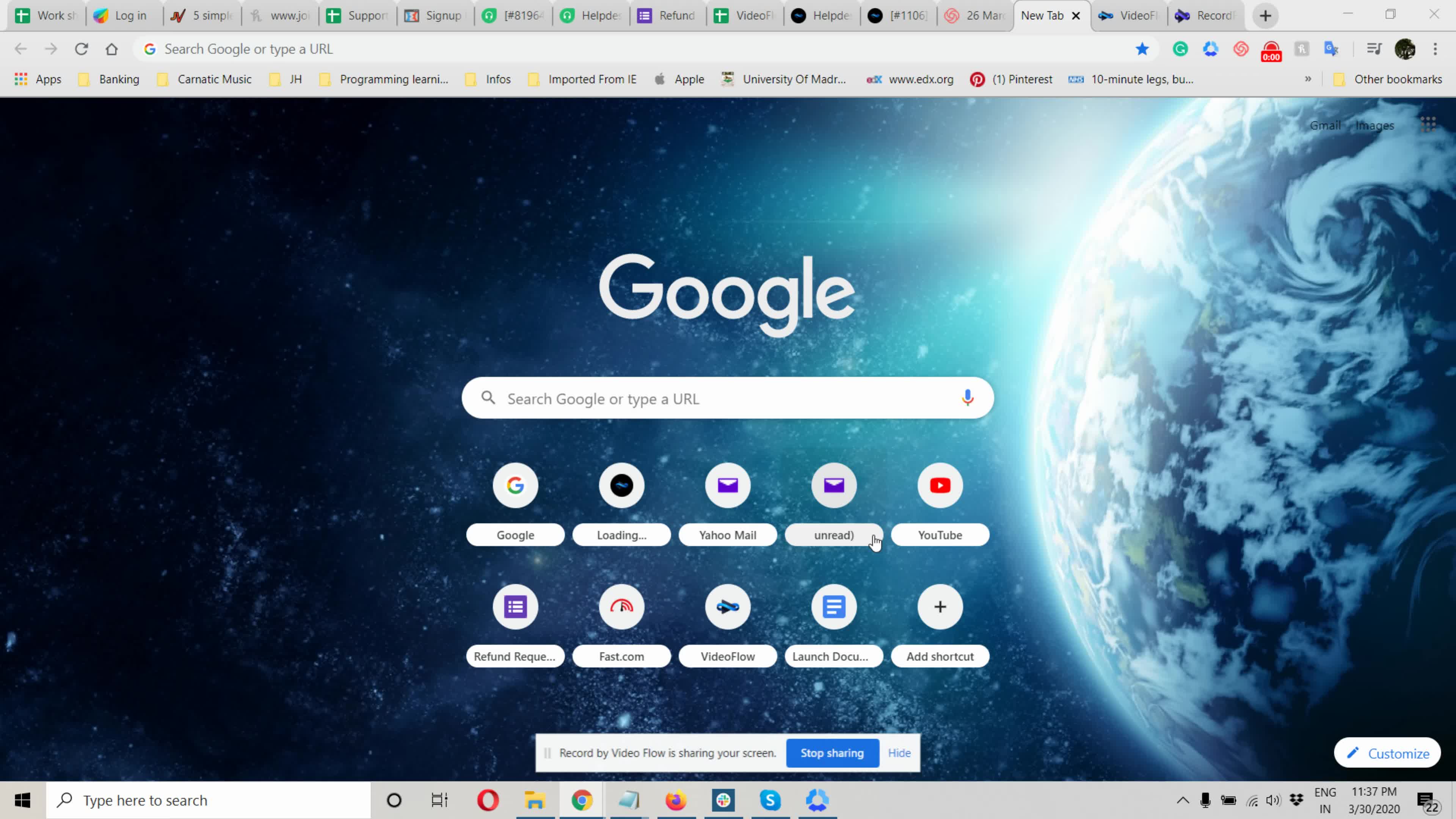Image resolution: width=1456 pixels, height=819 pixels.
Task: Hide the screen sharing notification
Action: (899, 753)
